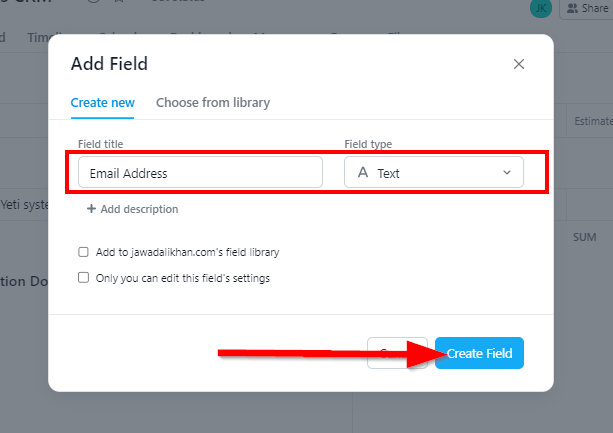Click the Add Field dialog heading

point(109,64)
